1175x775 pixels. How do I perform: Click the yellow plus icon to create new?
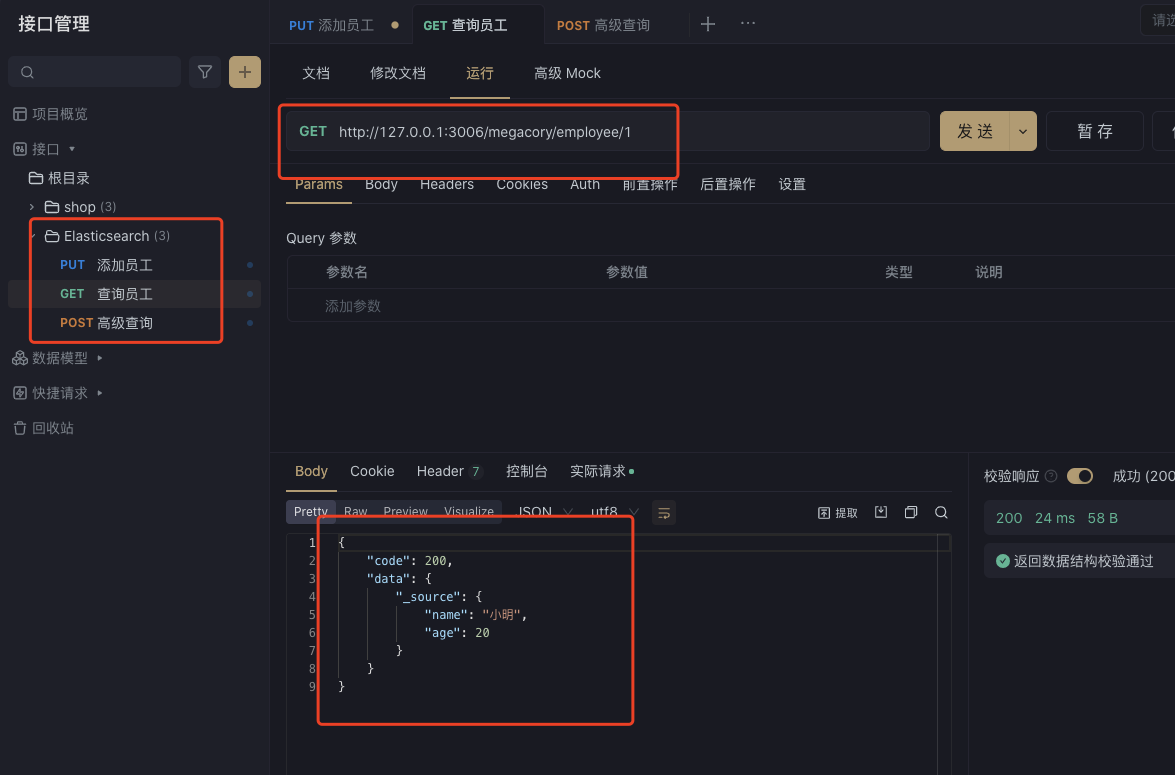point(245,72)
